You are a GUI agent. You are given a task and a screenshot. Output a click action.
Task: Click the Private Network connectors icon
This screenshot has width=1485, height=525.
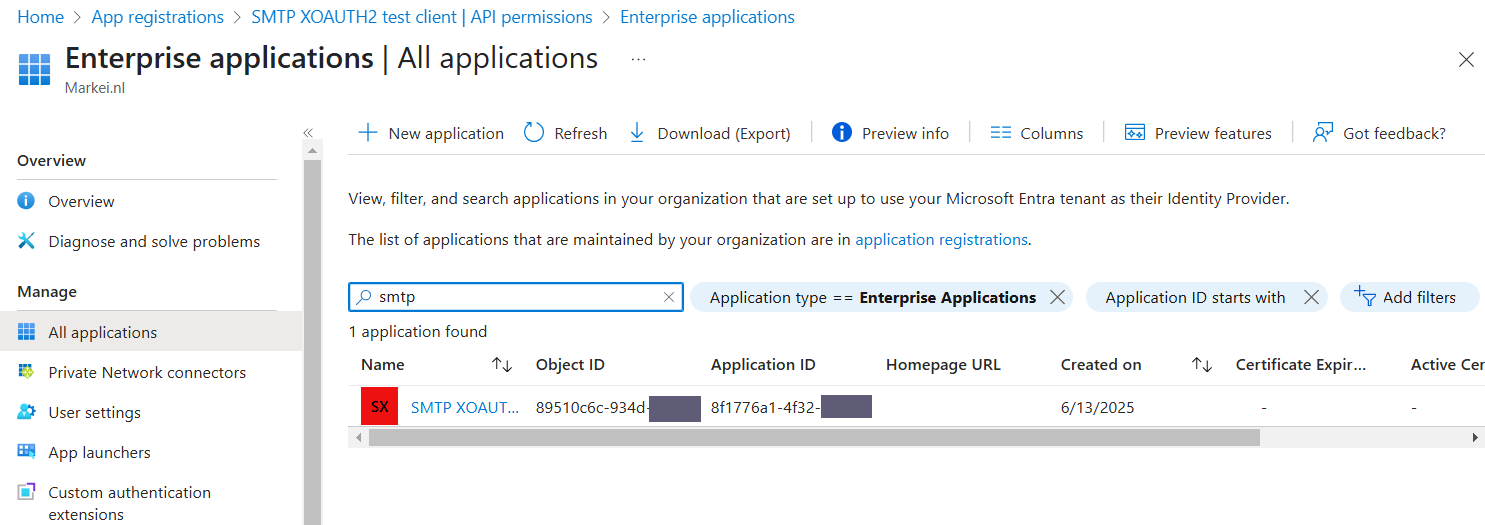27,372
